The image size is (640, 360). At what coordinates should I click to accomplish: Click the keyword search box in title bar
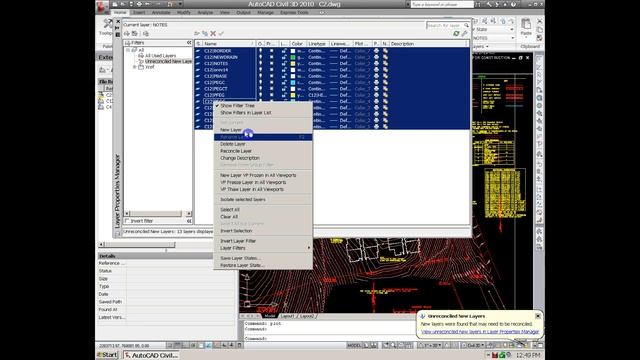[x=442, y=4]
